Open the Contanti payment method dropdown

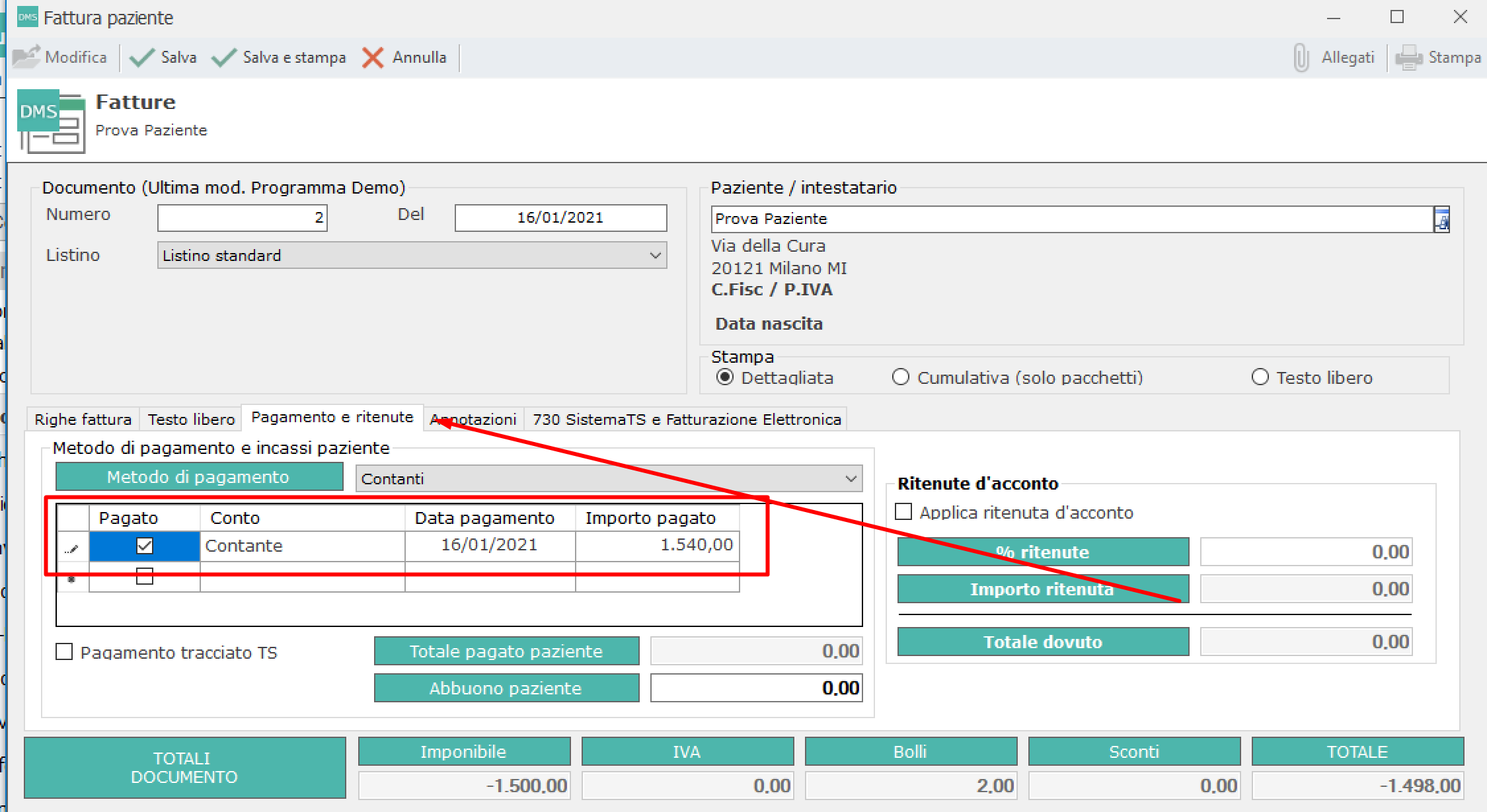pyautogui.click(x=851, y=478)
